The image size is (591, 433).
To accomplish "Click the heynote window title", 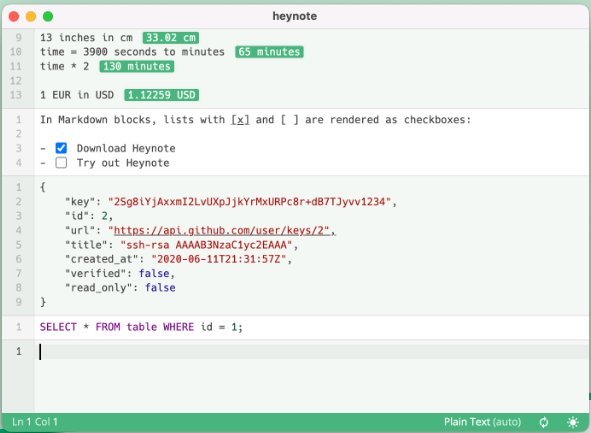I will [295, 16].
